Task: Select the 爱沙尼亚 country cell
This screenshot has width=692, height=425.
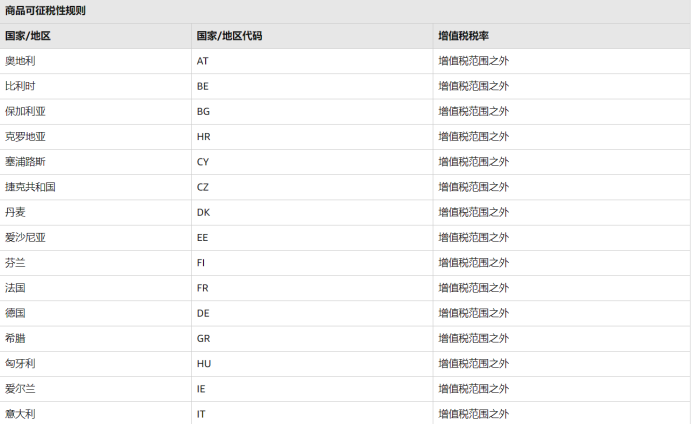Action: 25,238
